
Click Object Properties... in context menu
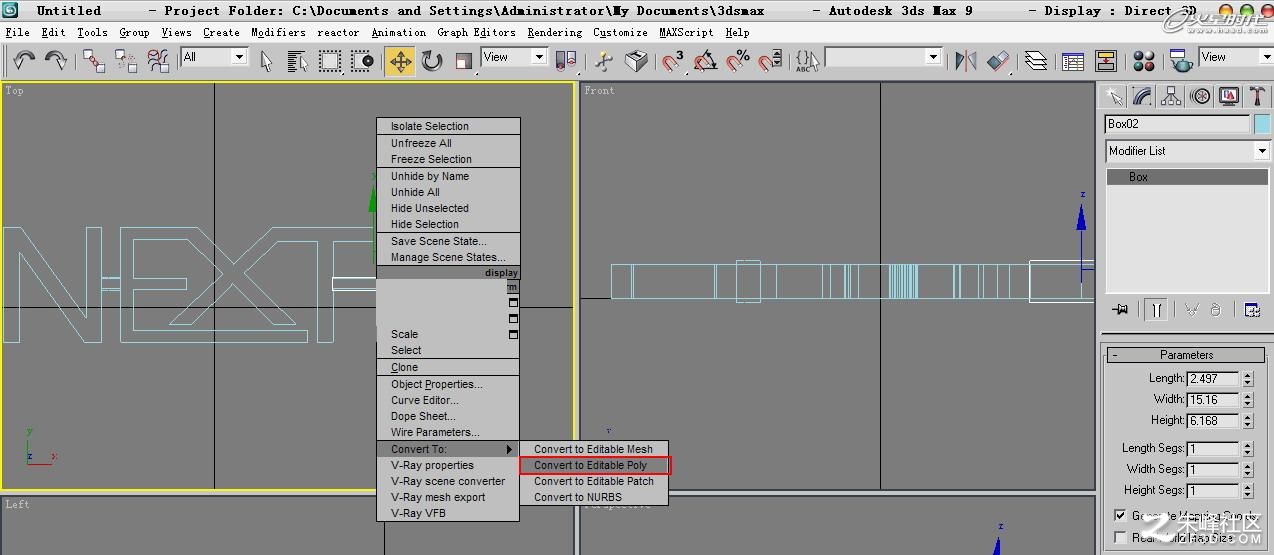pyautogui.click(x=448, y=384)
